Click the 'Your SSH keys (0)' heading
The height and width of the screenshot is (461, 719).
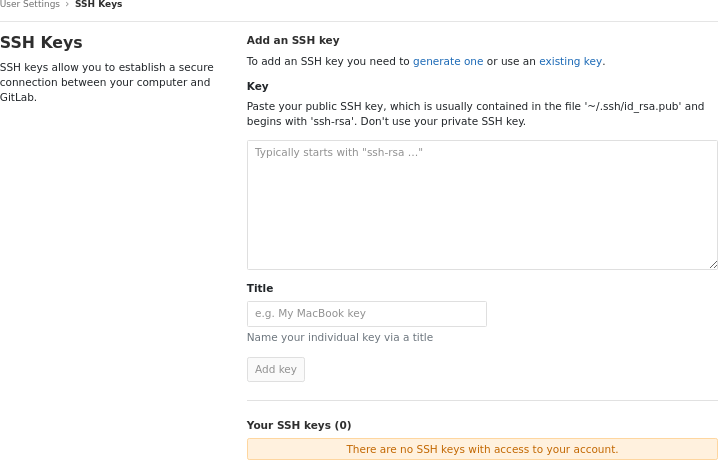tap(299, 425)
